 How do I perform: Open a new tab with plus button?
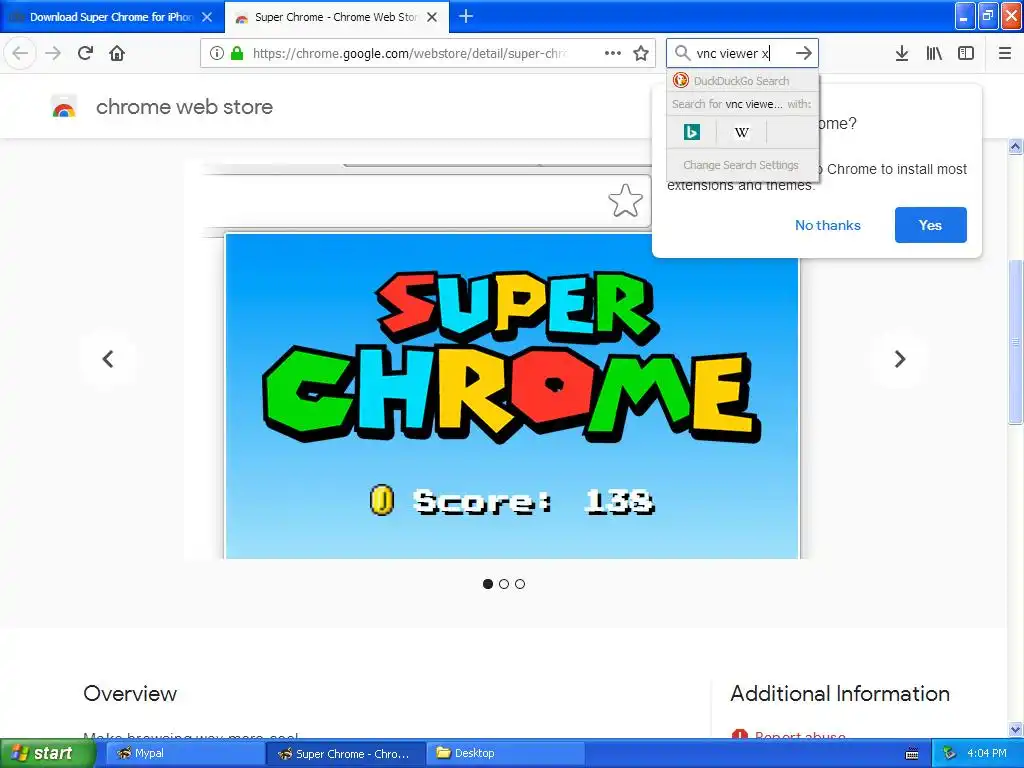point(466,16)
